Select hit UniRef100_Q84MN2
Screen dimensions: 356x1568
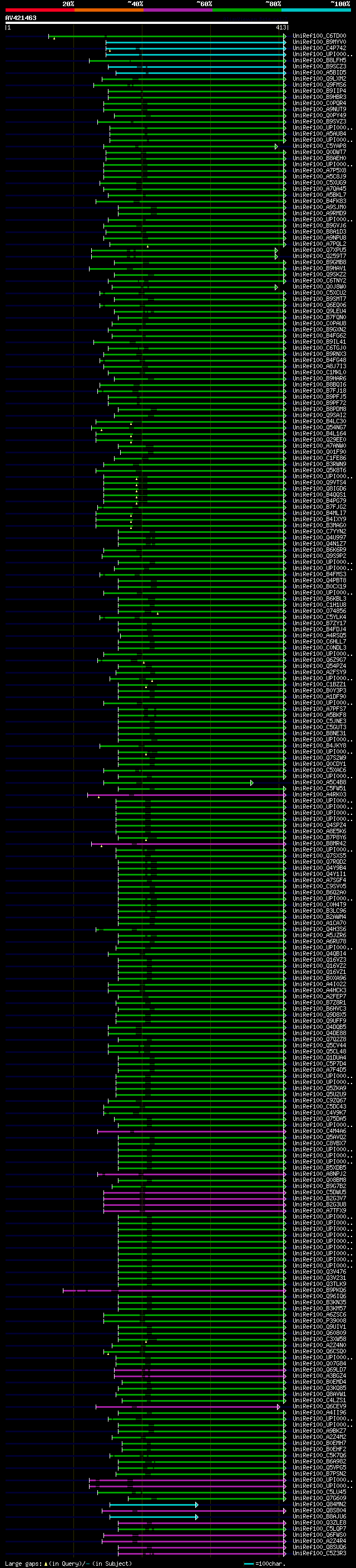pyautogui.click(x=319, y=1505)
